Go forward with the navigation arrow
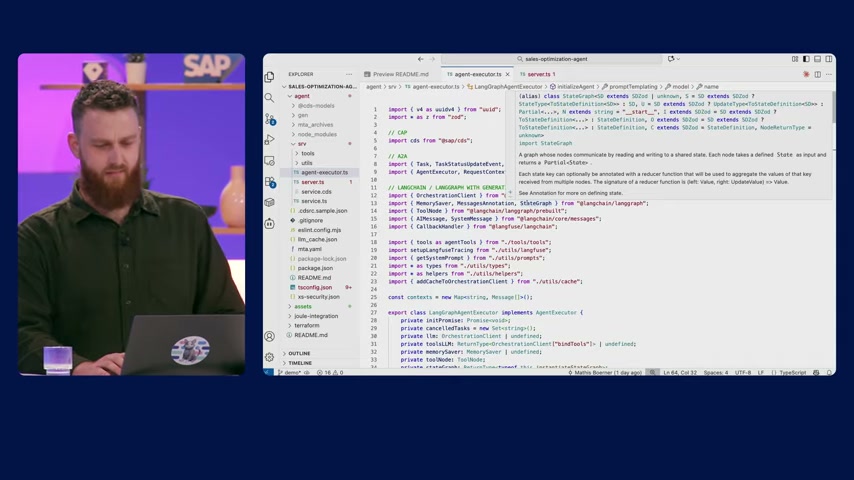 coord(432,59)
